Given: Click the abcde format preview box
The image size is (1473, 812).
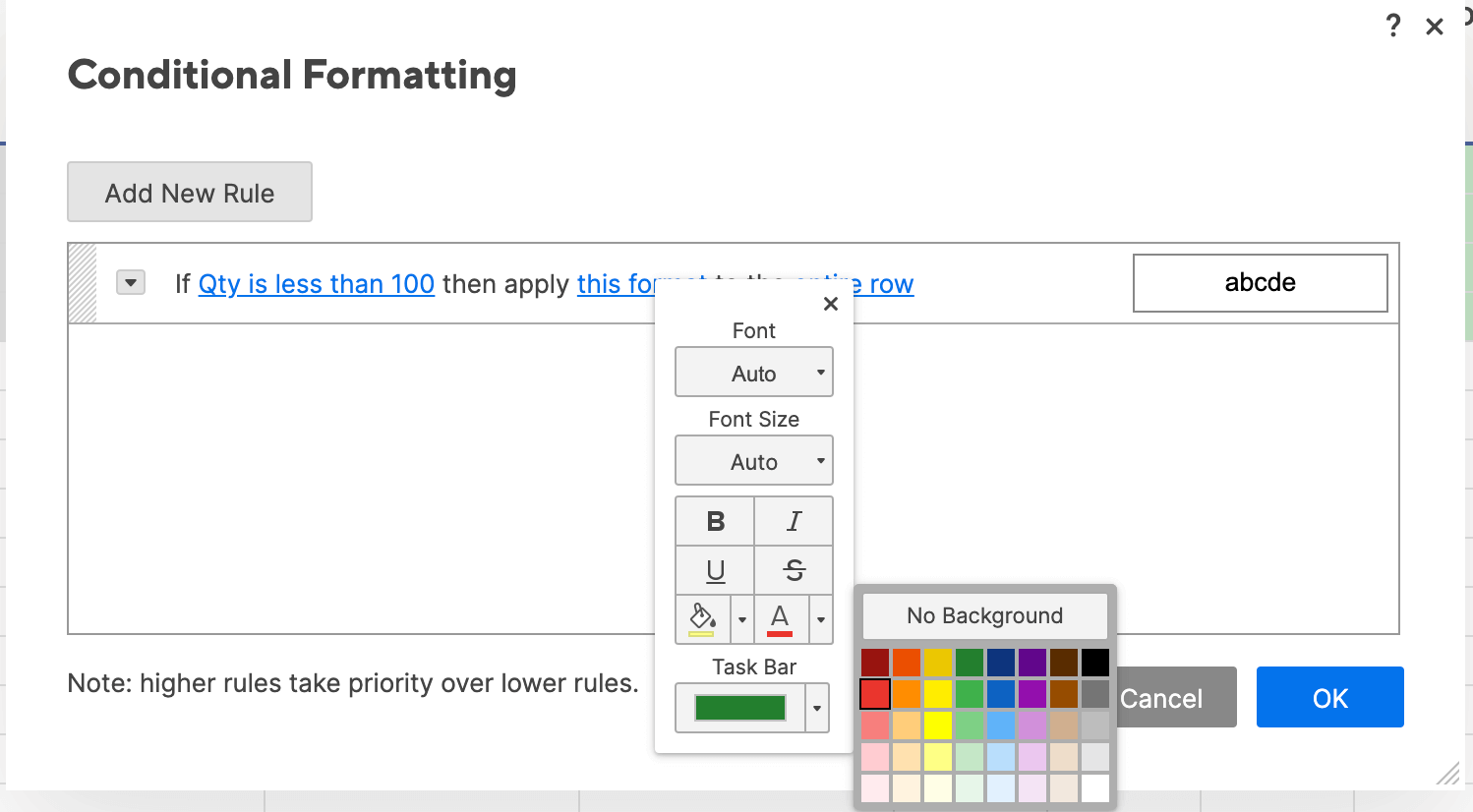Looking at the screenshot, I should tap(1260, 283).
